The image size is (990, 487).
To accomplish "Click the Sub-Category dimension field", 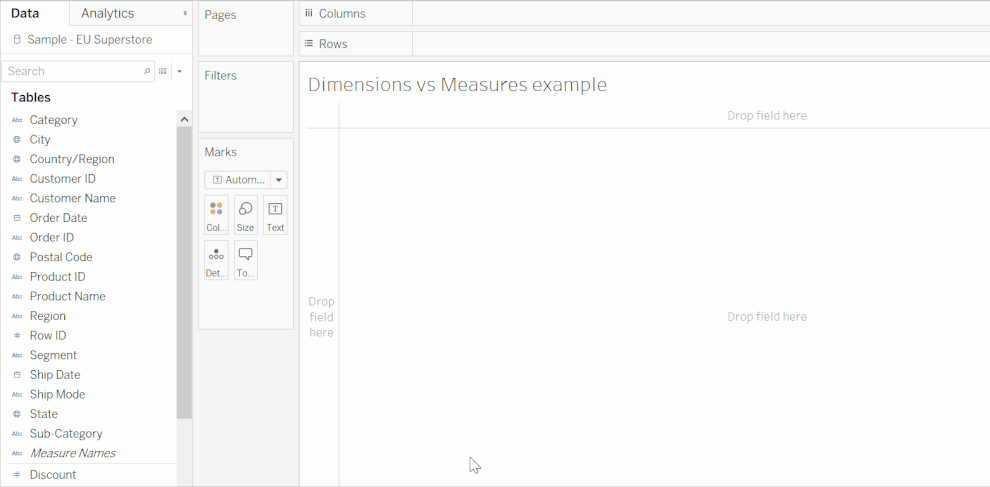I will pos(66,434).
